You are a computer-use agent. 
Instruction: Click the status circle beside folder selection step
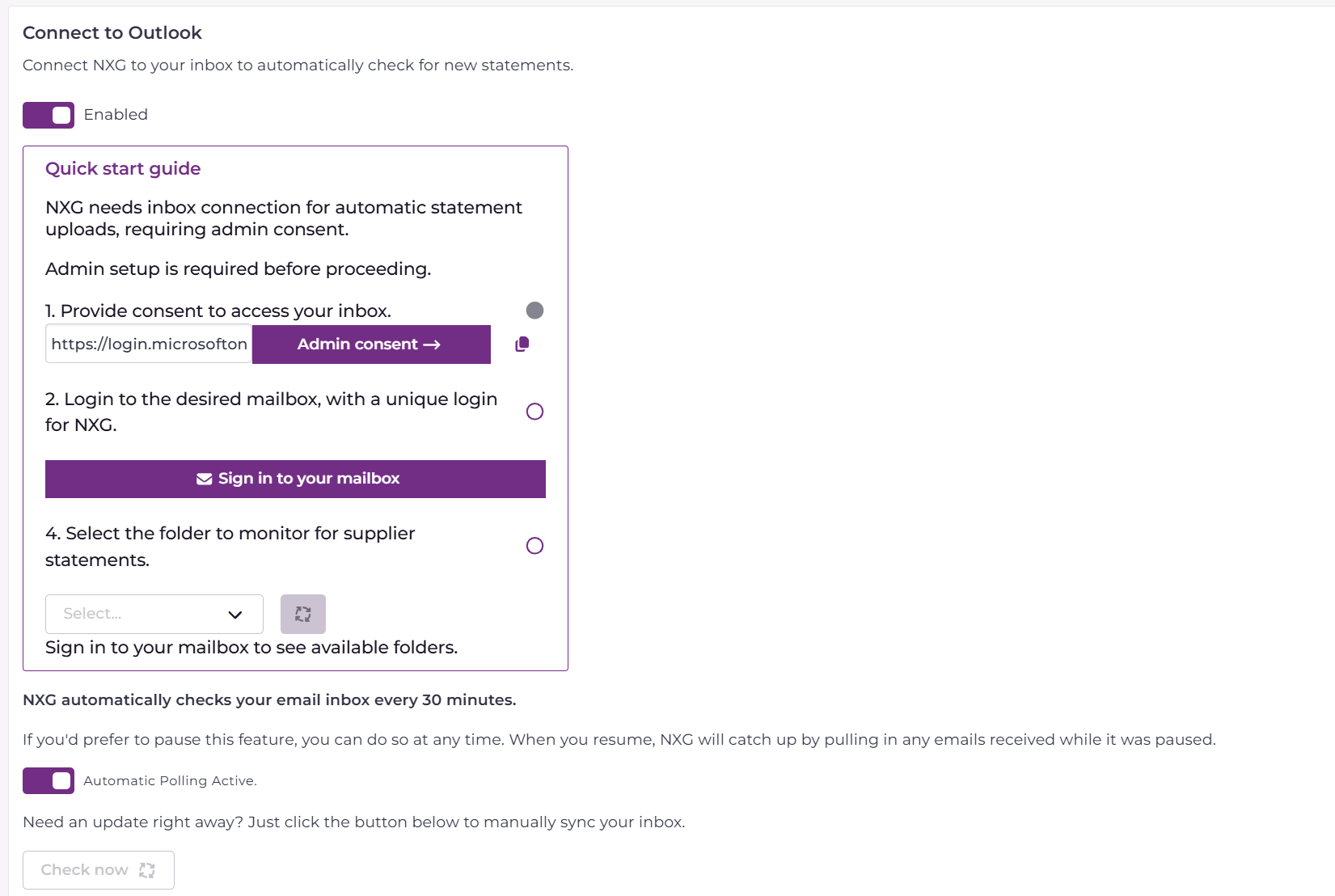[x=534, y=546]
